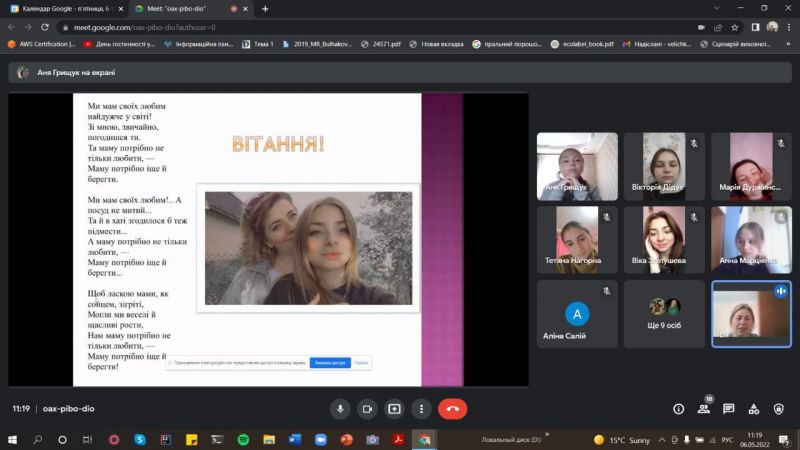Click the 15°C Sunny weather widget
Image resolution: width=800 pixels, height=450 pixels.
click(621, 440)
